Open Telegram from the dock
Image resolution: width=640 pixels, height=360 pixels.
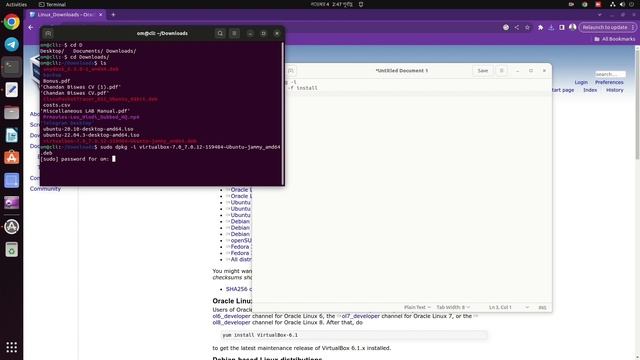(11, 44)
